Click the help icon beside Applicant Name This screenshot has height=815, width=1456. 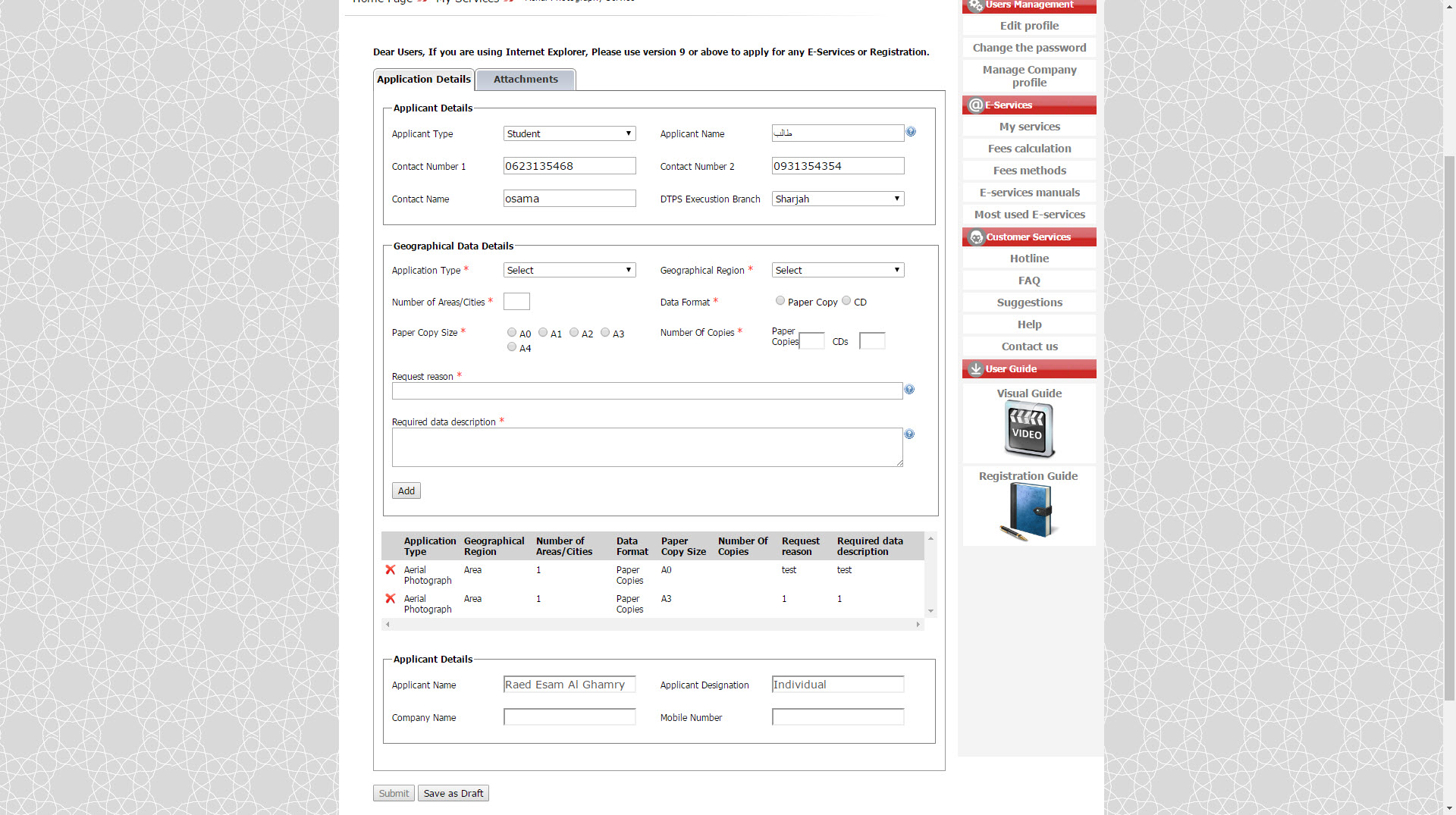pos(911,132)
